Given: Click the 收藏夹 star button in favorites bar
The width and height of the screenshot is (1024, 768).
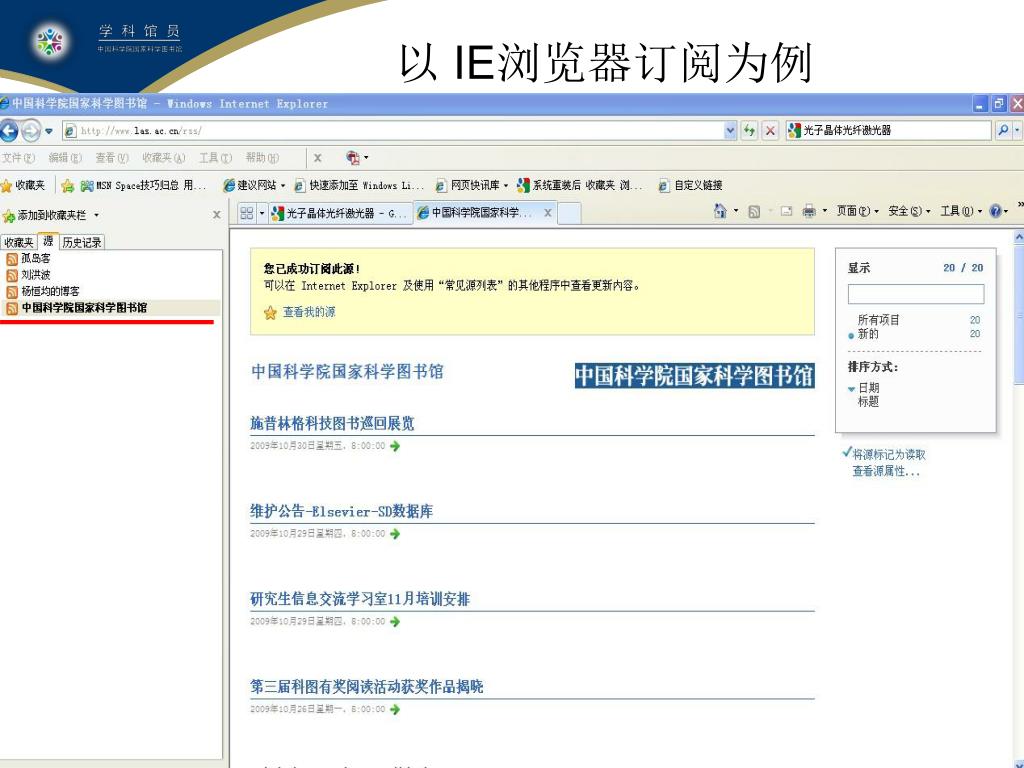Looking at the screenshot, I should click(24, 185).
